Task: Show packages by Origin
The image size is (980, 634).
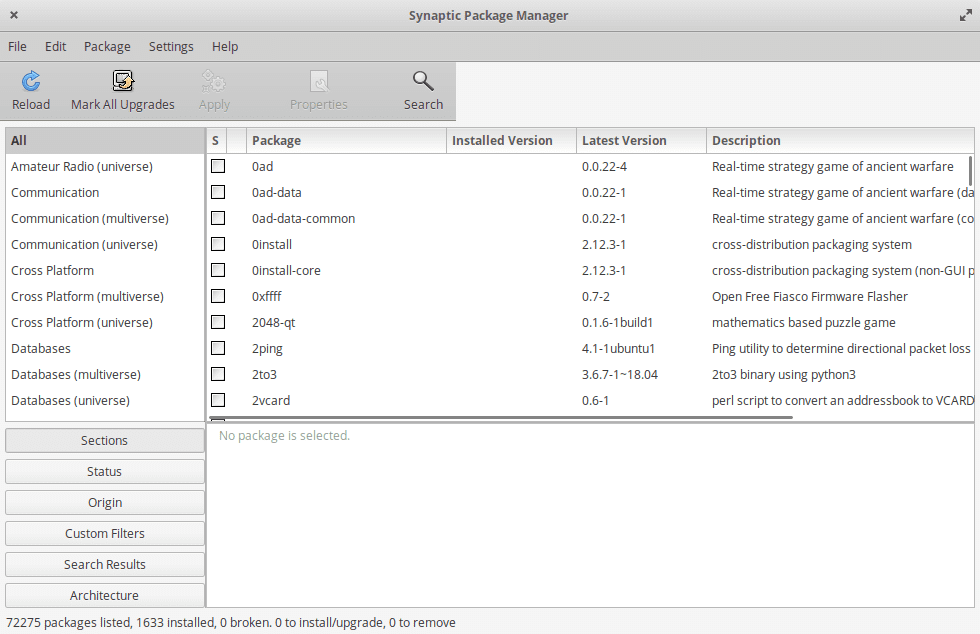Action: click(x=104, y=503)
